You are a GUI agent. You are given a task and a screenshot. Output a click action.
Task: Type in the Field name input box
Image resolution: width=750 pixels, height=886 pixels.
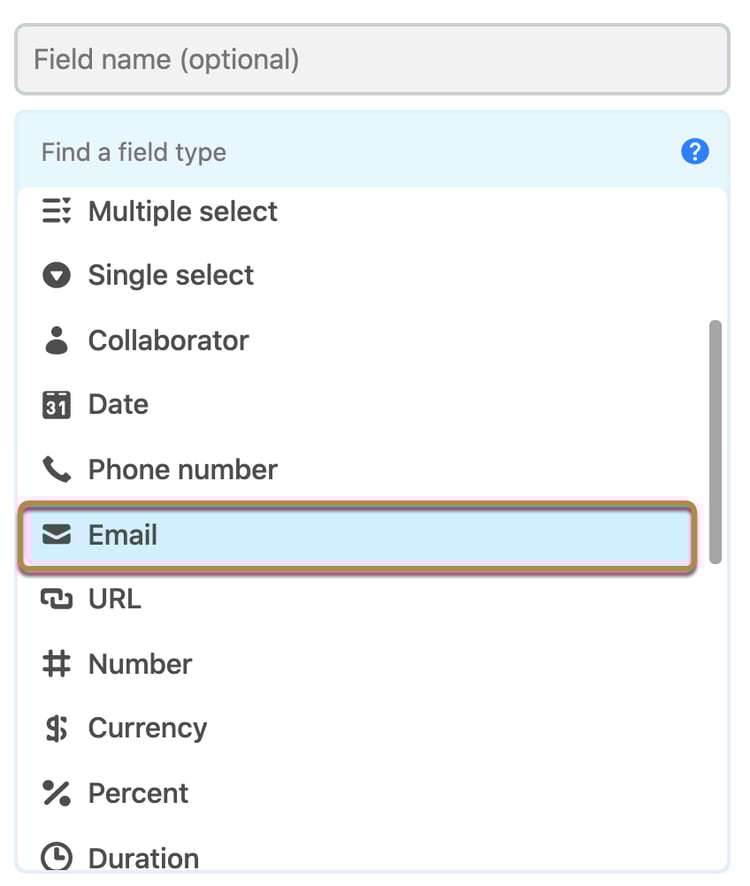pos(371,59)
